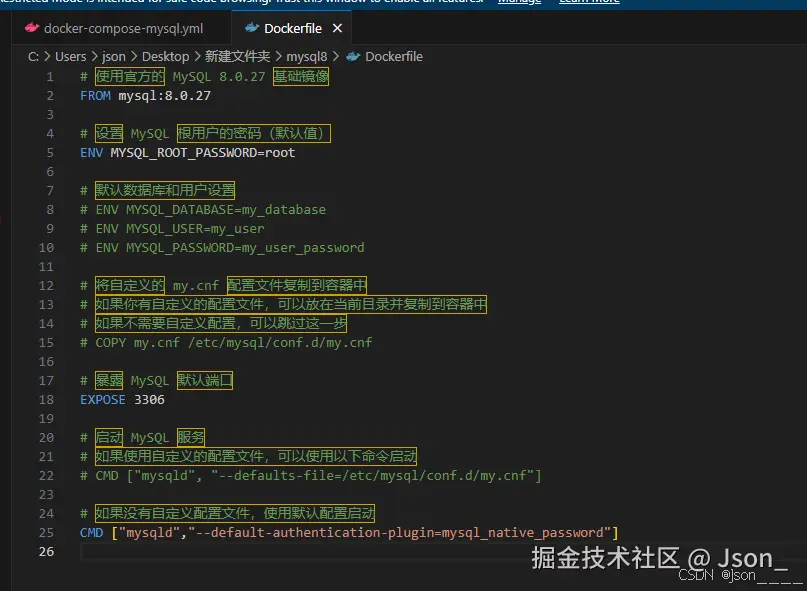Click the comment '# COPY my.cnf /etc/mysql/conf.d/my.cnf'
This screenshot has height=591, width=807.
coord(226,343)
